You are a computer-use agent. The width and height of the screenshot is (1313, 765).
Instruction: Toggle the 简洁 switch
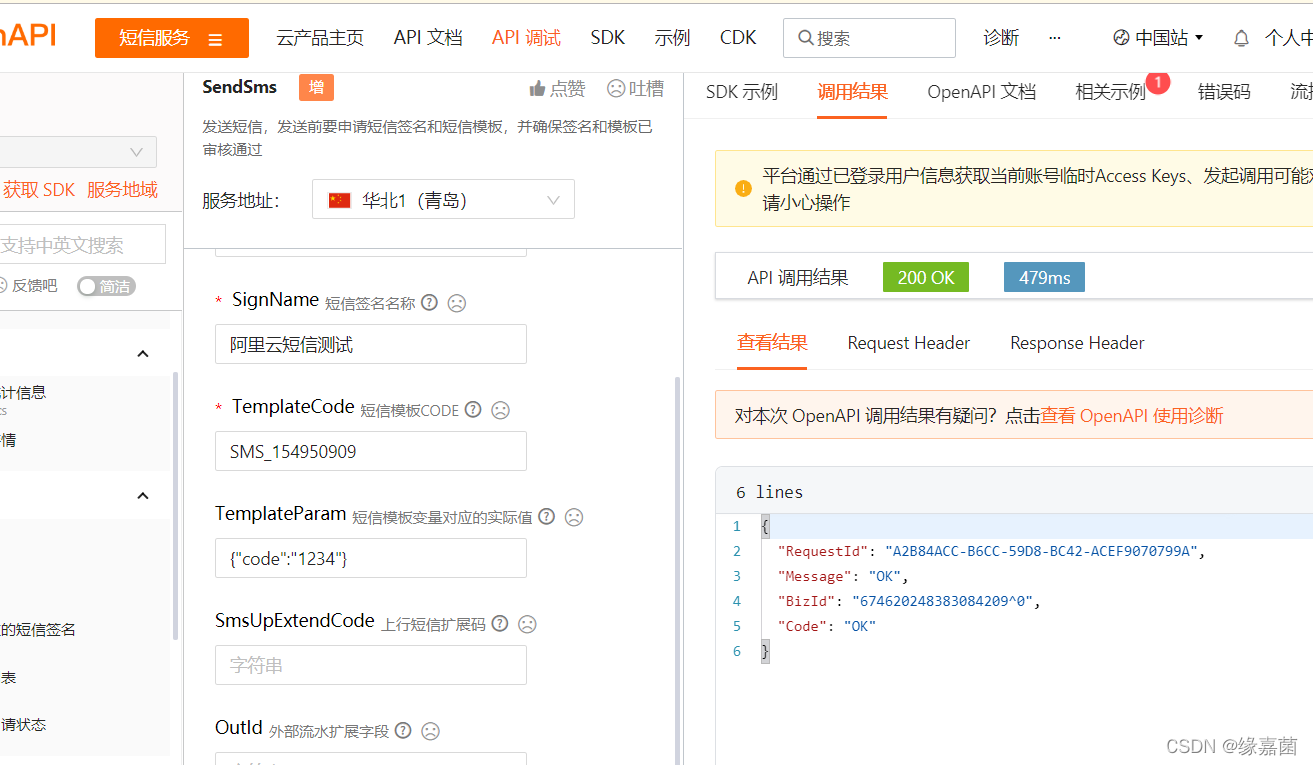[x=106, y=286]
